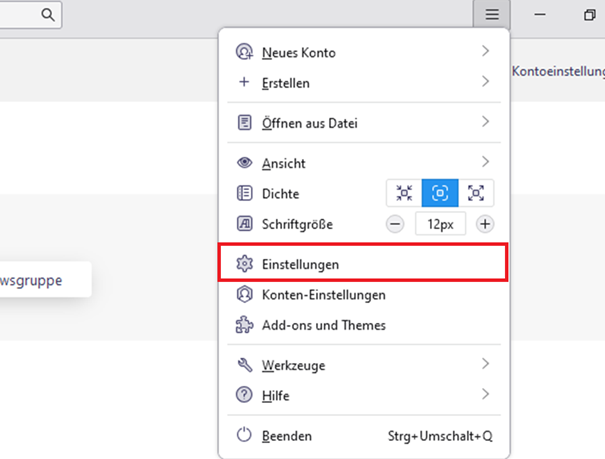The image size is (605, 459).
Task: Open the Kontoeinstellungen link in background
Action: point(558,72)
